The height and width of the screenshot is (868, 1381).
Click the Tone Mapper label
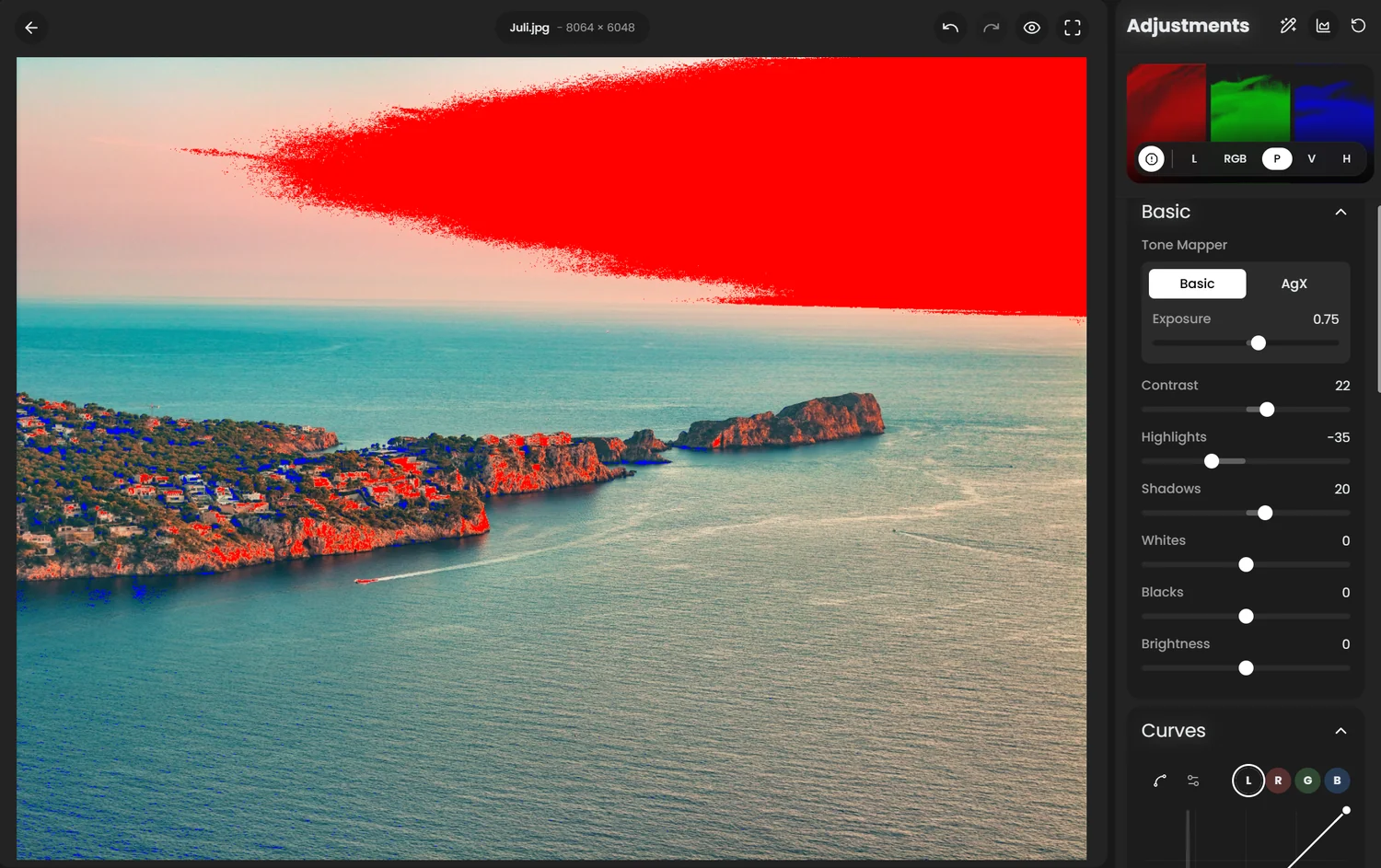pos(1184,245)
